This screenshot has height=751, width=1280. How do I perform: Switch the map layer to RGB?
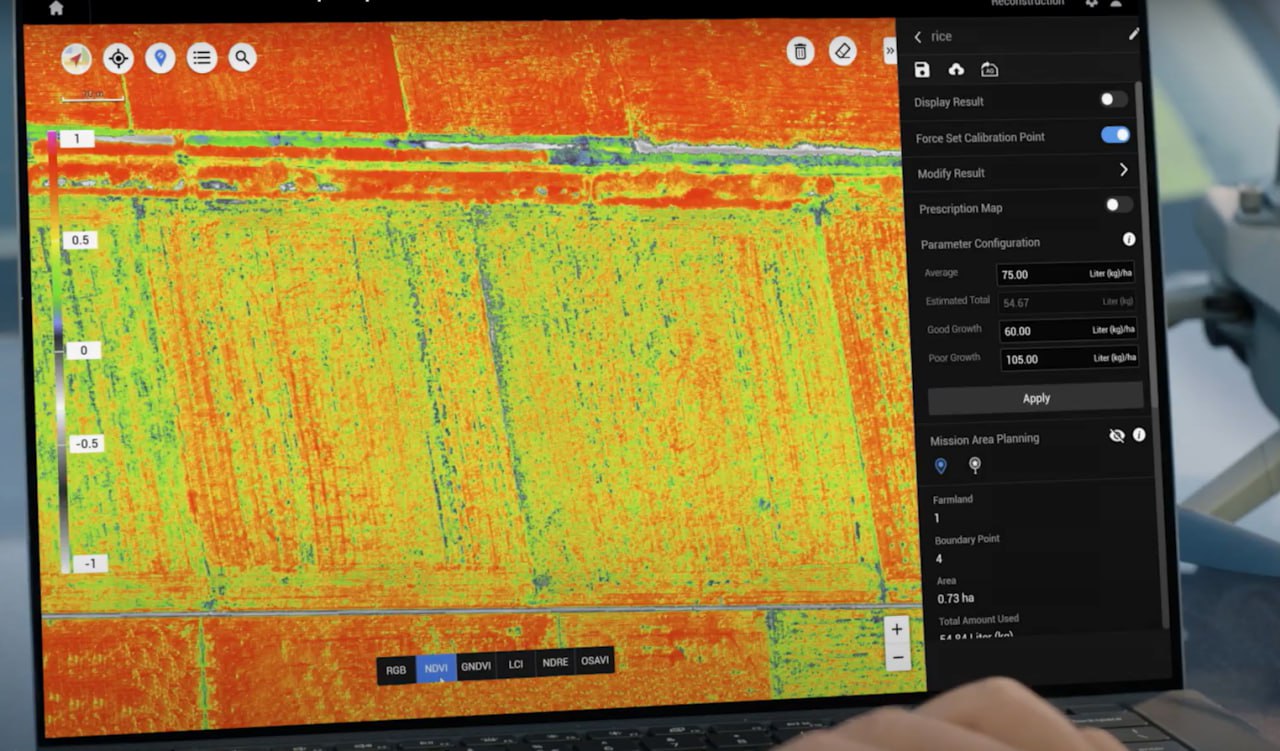396,670
